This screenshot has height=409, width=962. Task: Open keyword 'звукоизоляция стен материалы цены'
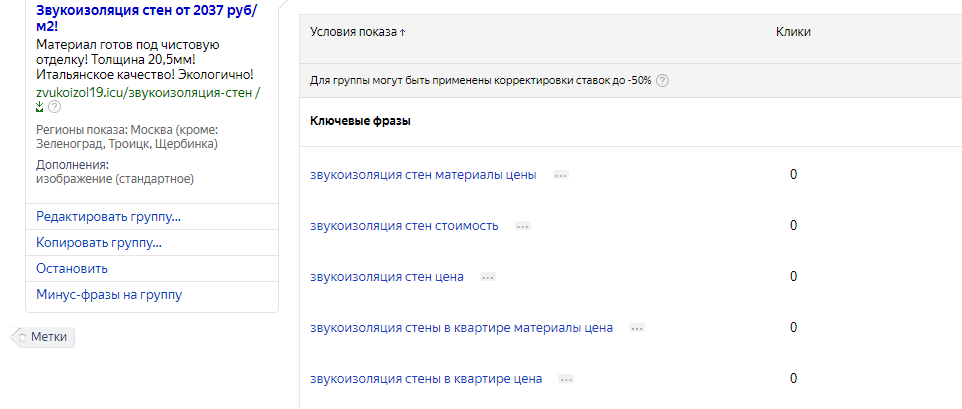point(423,175)
